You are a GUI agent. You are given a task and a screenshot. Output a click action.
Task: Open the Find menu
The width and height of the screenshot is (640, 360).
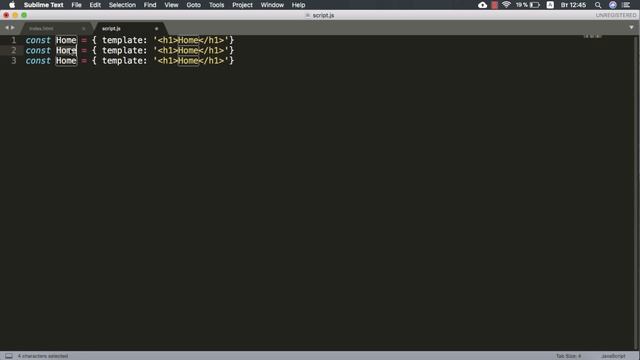coord(150,5)
